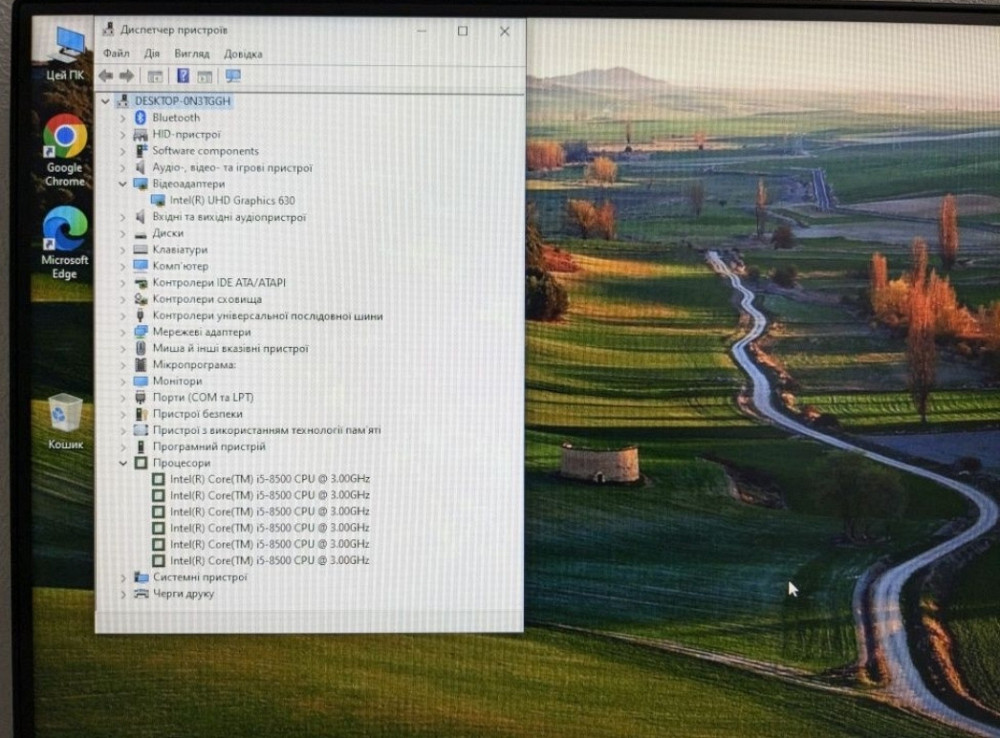This screenshot has width=1000, height=738.
Task: Select the Intel(R) UHD Graphics 630 adapter icon
Action: pyautogui.click(x=158, y=200)
